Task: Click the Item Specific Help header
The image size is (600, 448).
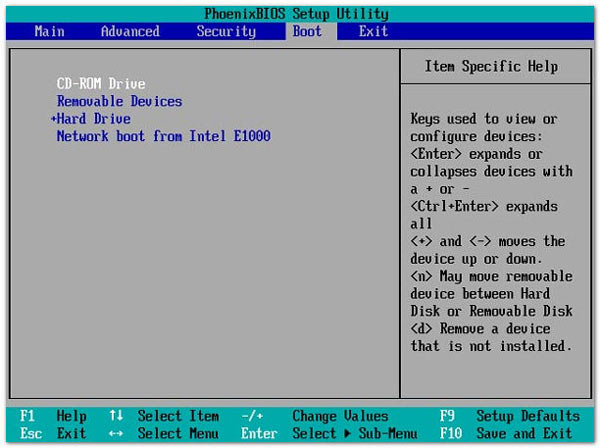Action: click(x=491, y=66)
